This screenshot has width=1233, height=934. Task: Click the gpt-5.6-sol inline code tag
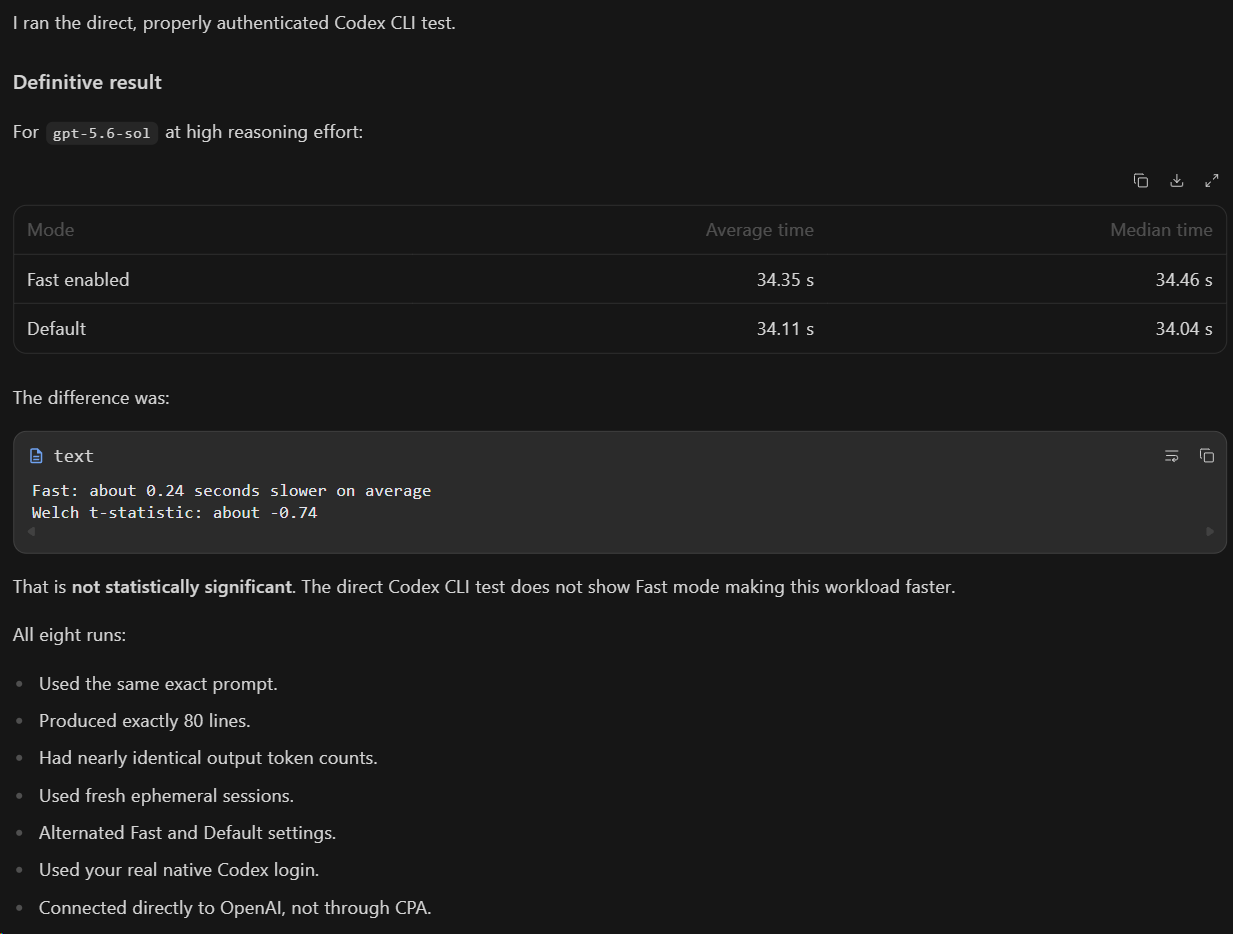coord(102,132)
